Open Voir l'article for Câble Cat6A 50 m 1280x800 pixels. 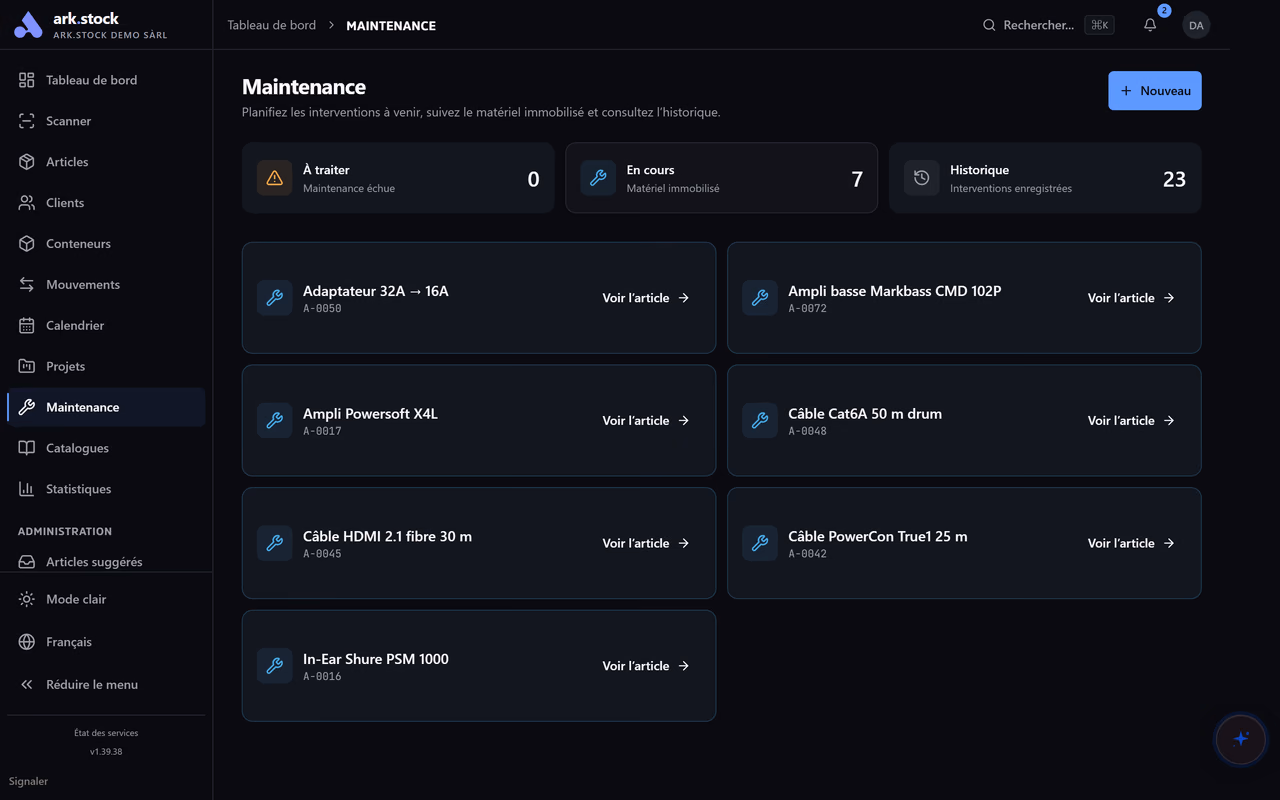(x=1131, y=421)
